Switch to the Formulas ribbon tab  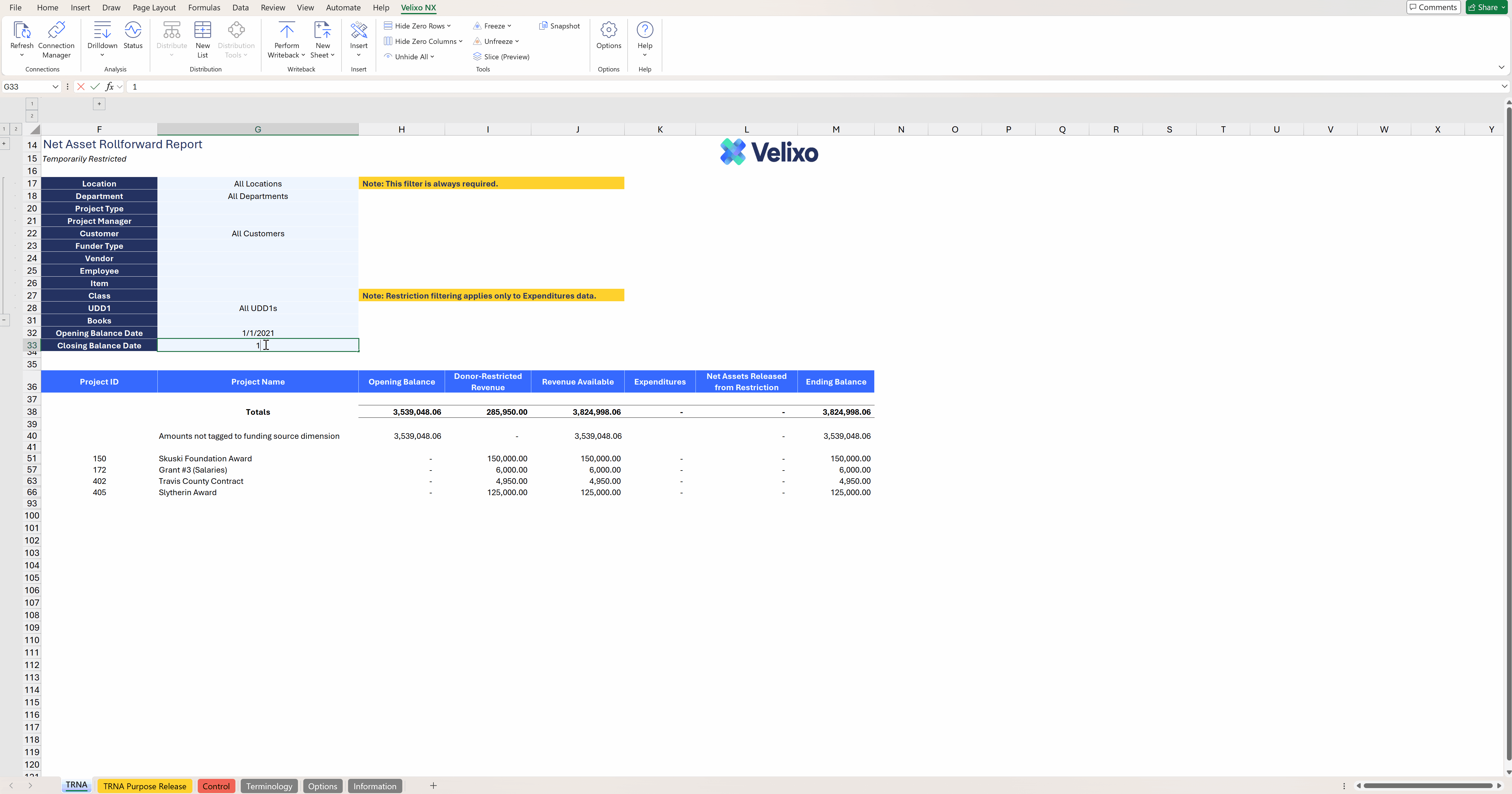pos(204,8)
